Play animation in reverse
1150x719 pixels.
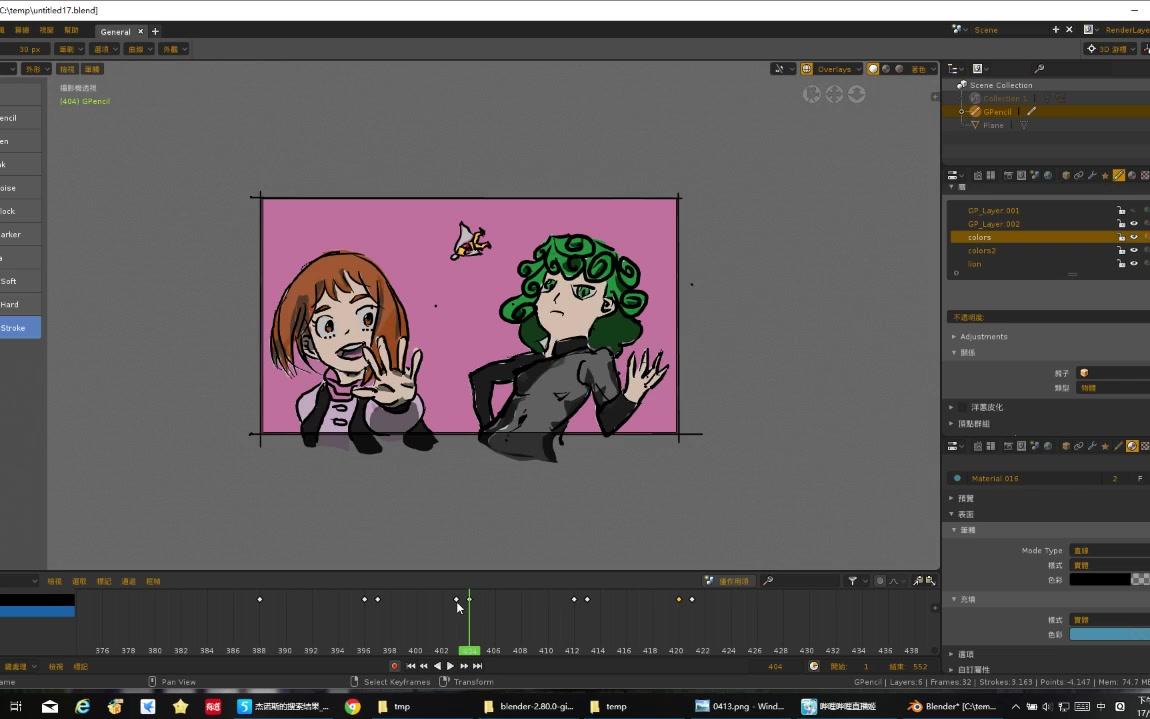point(437,666)
